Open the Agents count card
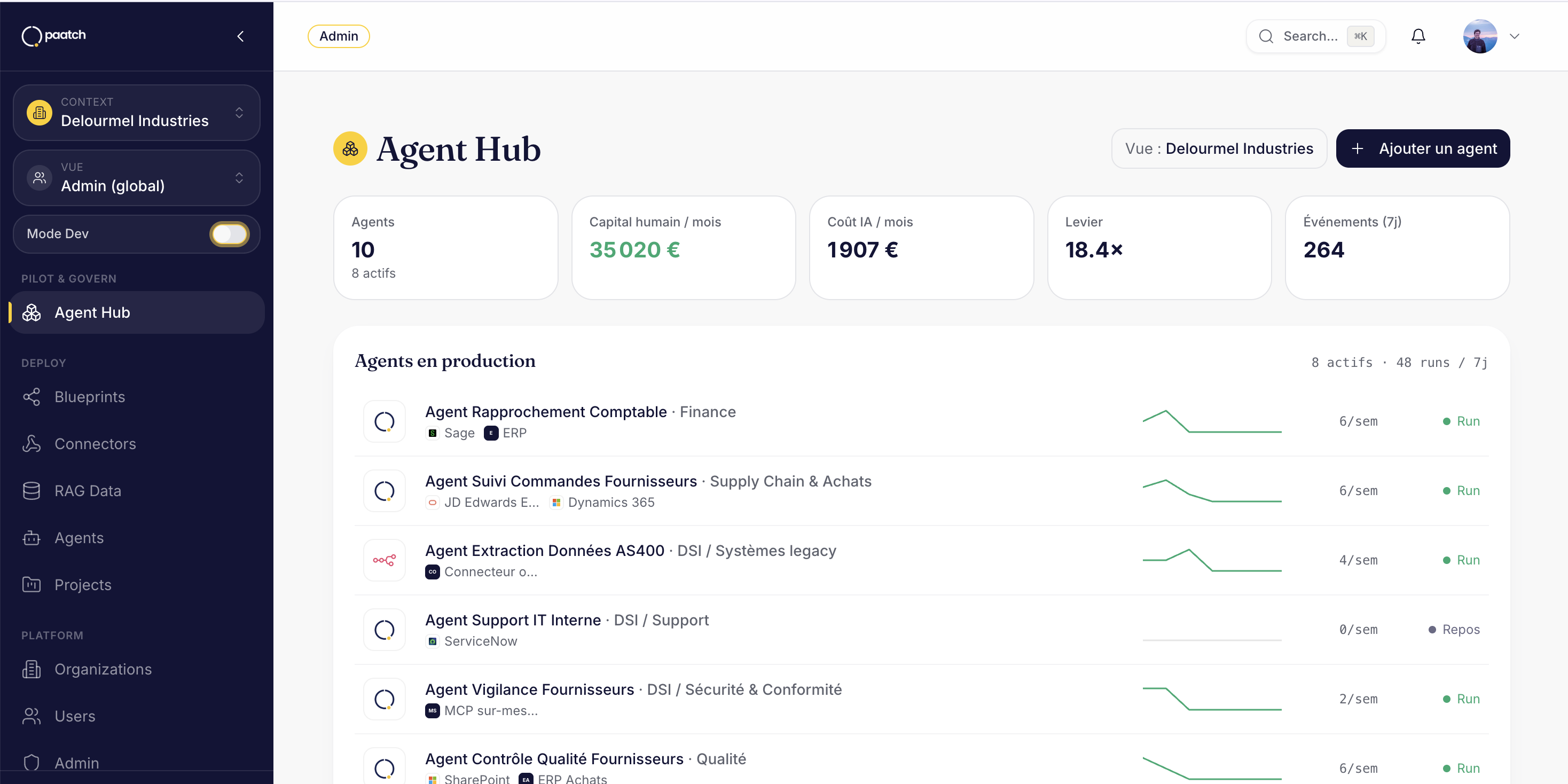Image resolution: width=1568 pixels, height=784 pixels. pyautogui.click(x=445, y=248)
